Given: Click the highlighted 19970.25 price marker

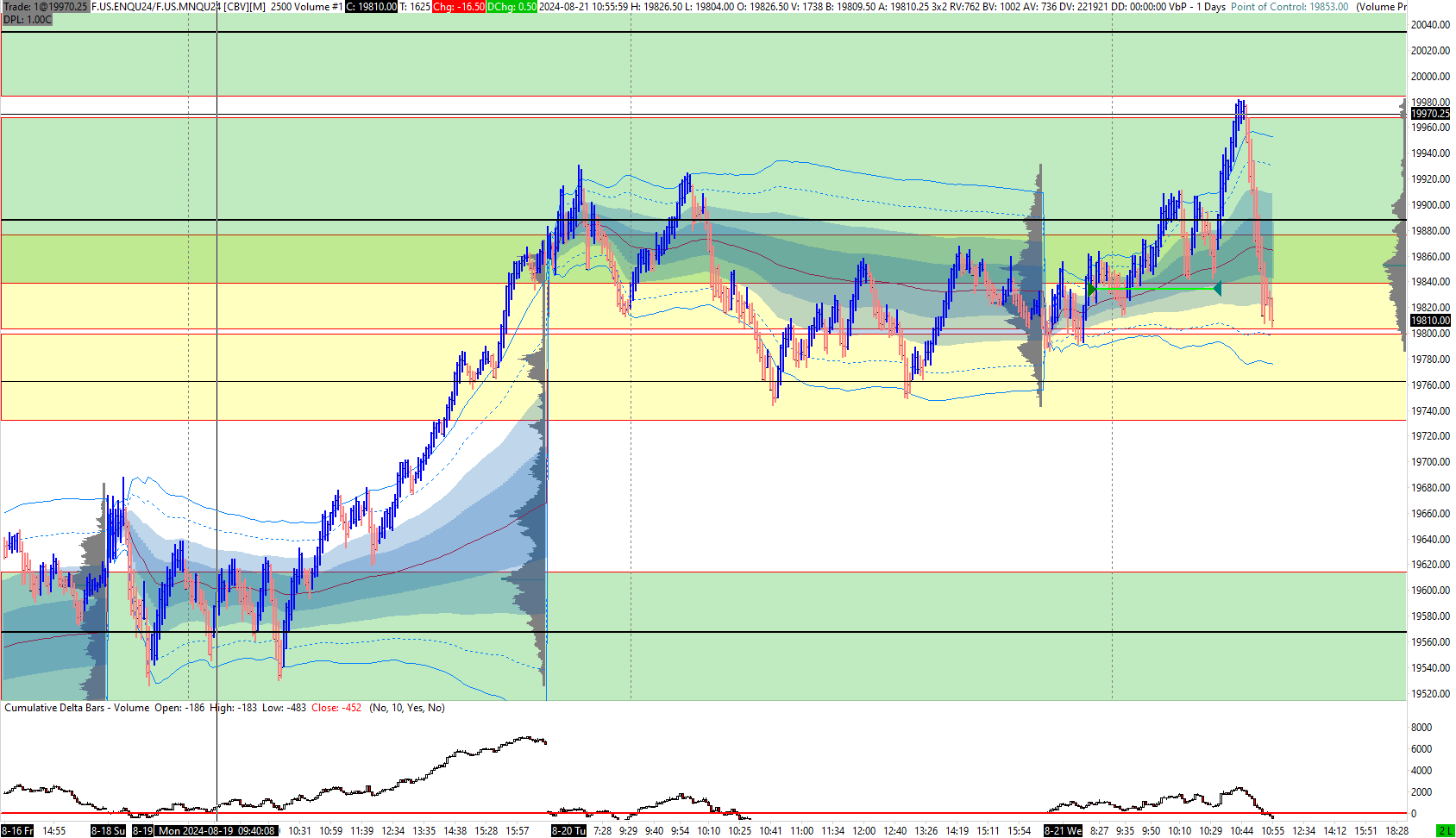Looking at the screenshot, I should [x=1430, y=114].
